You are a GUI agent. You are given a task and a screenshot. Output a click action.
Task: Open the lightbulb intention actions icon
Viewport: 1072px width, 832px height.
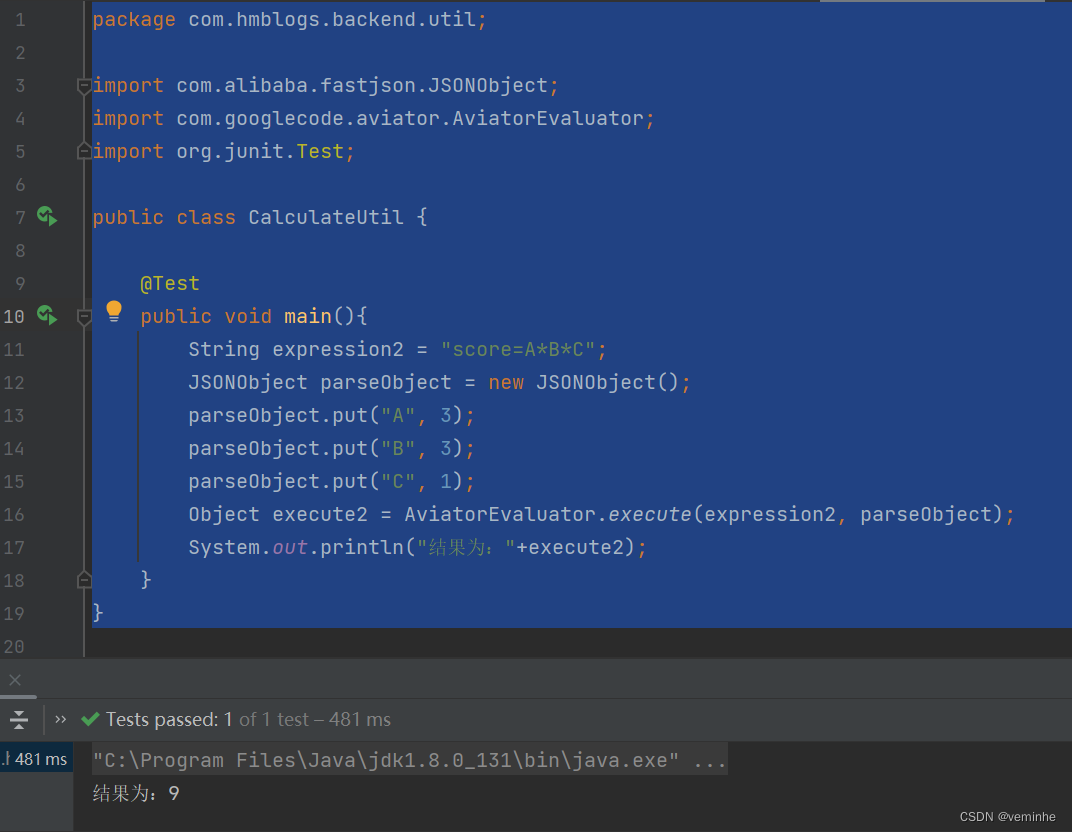pyautogui.click(x=114, y=311)
